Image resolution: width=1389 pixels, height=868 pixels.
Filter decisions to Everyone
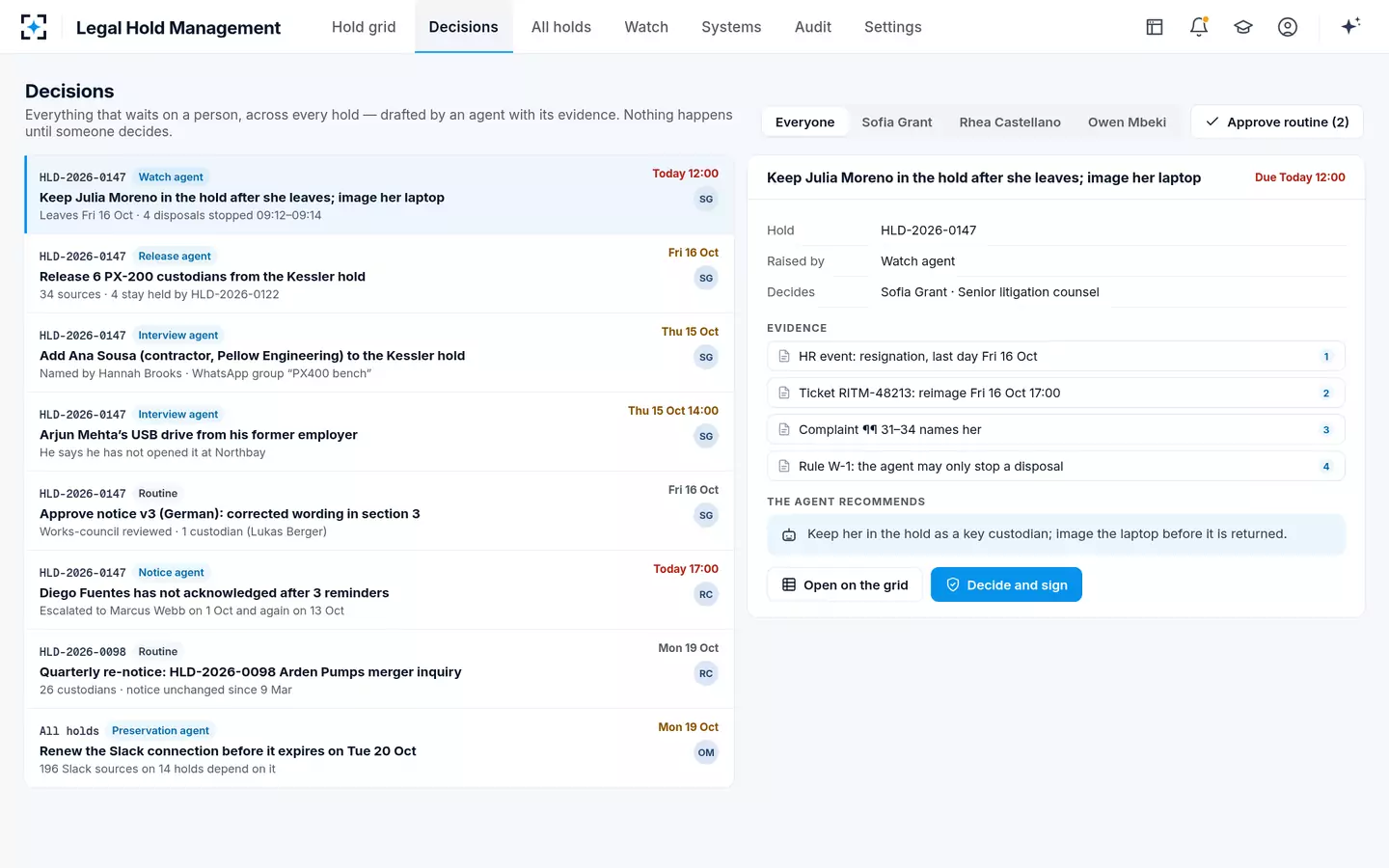(804, 122)
